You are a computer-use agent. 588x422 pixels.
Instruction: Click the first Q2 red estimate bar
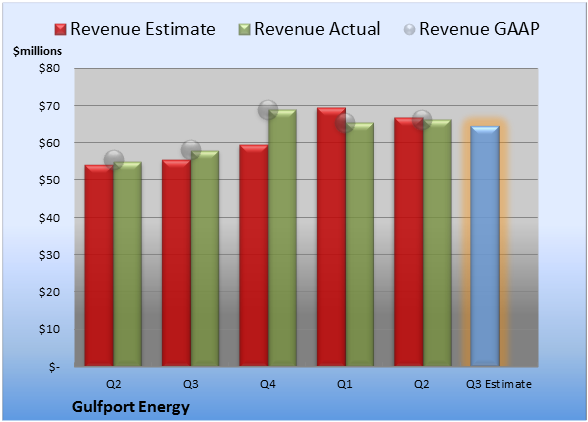[x=99, y=266]
